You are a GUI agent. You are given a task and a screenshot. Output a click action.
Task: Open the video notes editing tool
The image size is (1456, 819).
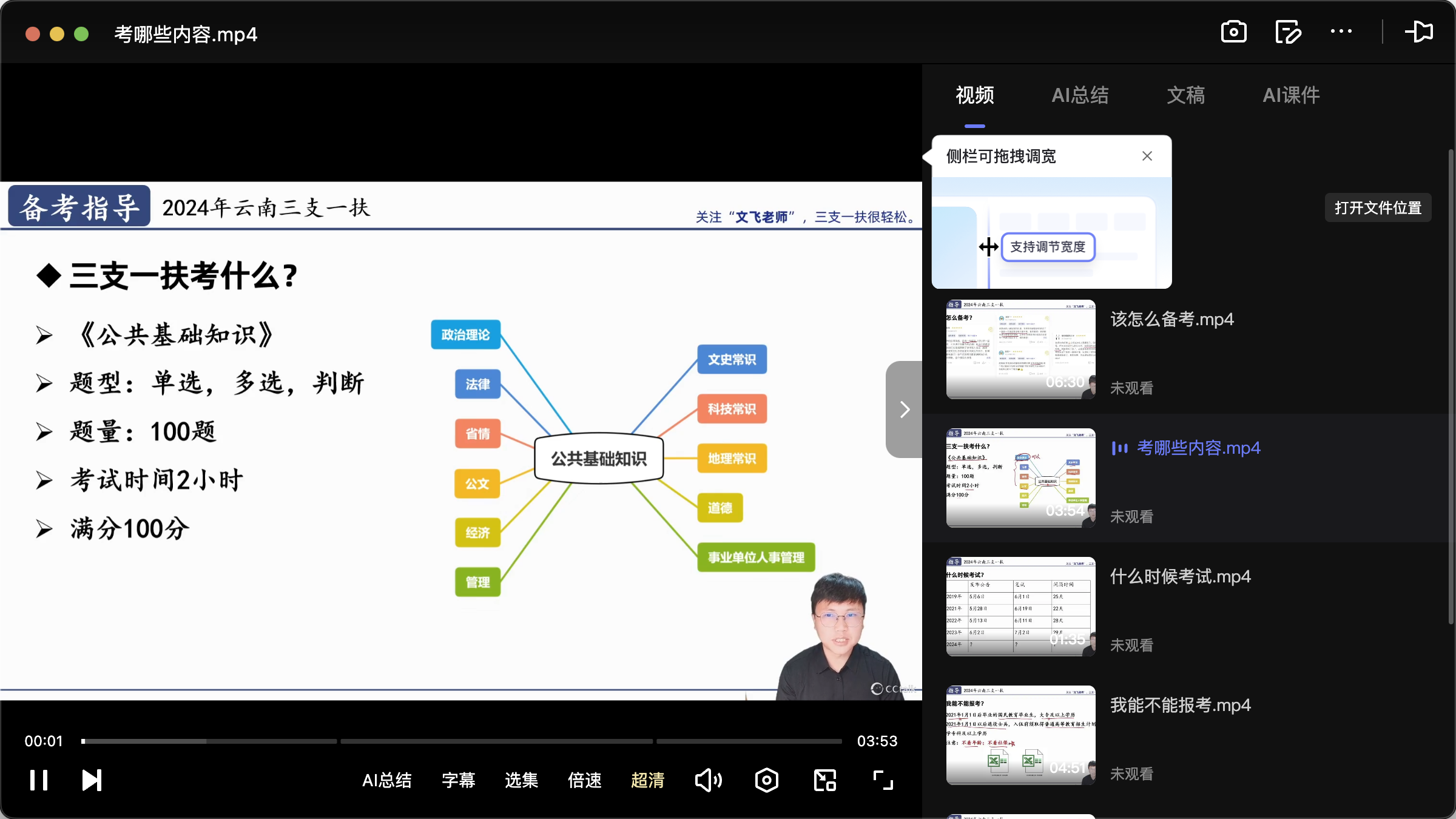pyautogui.click(x=1288, y=32)
